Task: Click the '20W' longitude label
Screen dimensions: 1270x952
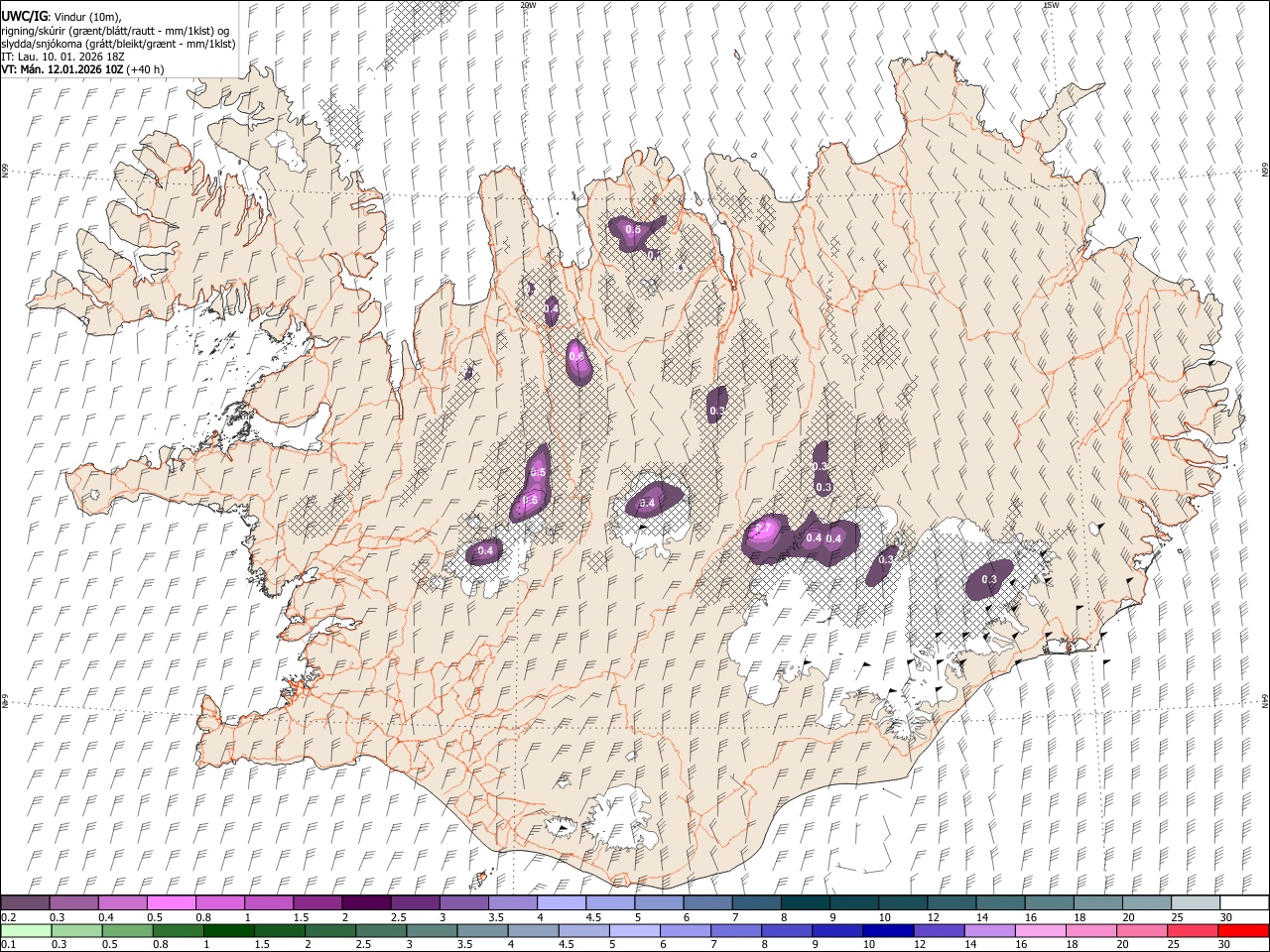Action: [x=528, y=5]
